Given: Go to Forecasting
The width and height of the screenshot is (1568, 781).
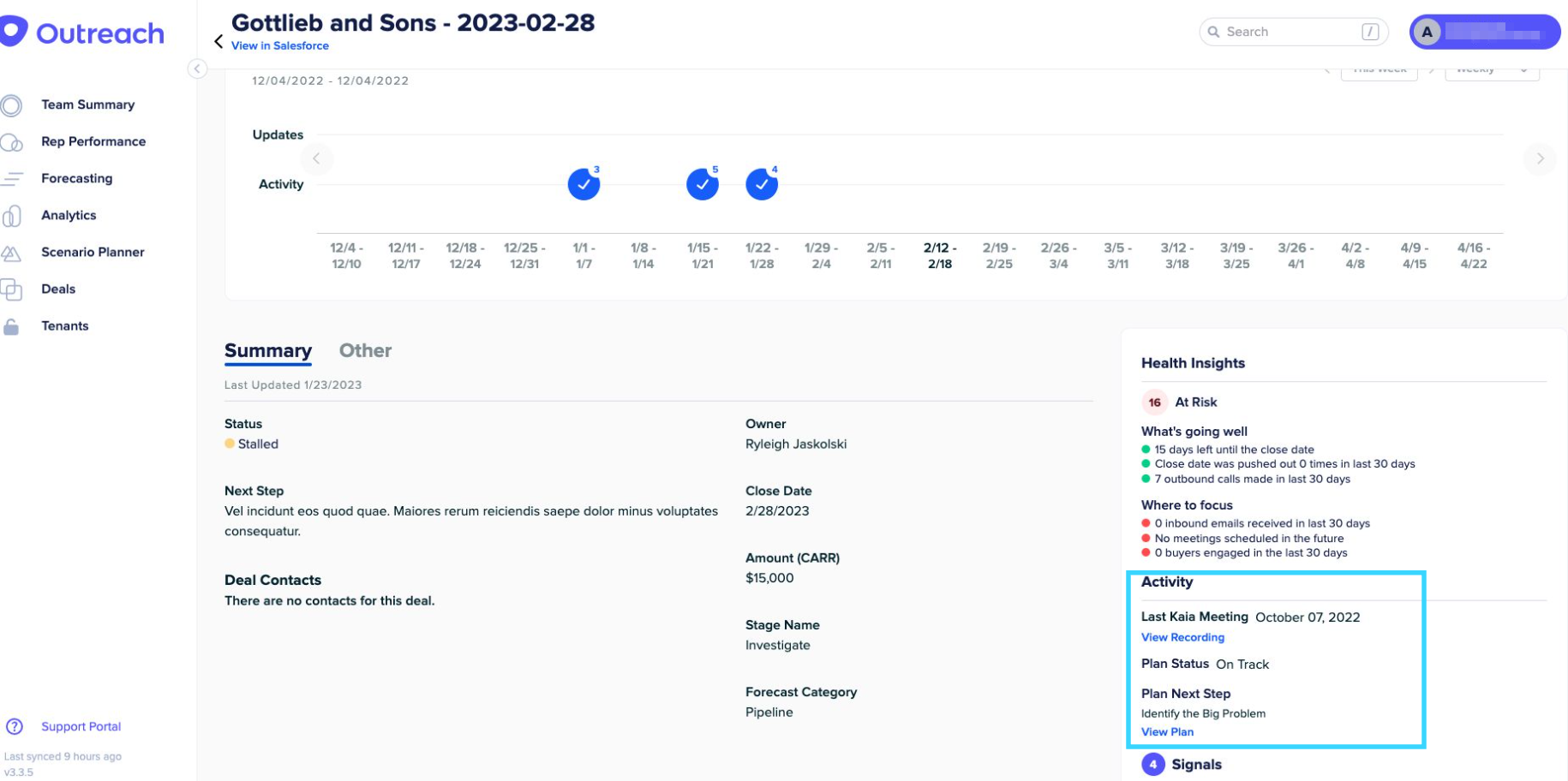Looking at the screenshot, I should click(x=76, y=178).
